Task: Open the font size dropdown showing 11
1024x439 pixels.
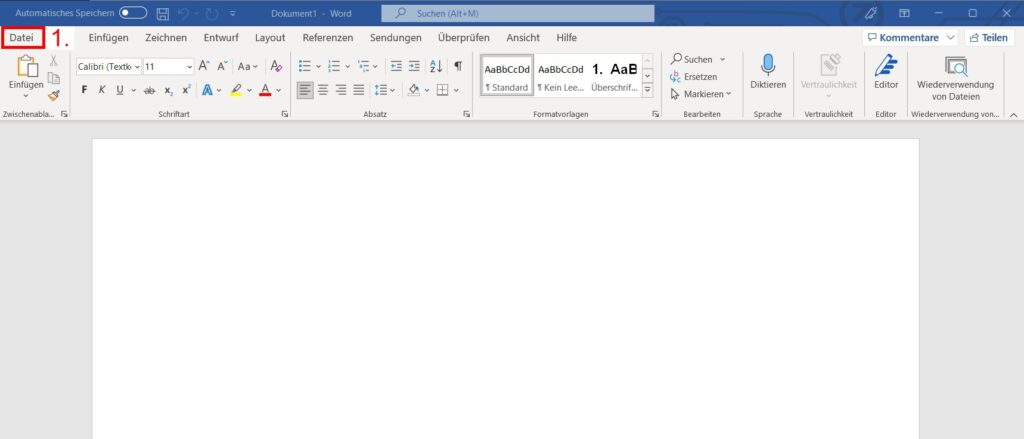Action: [x=167, y=66]
